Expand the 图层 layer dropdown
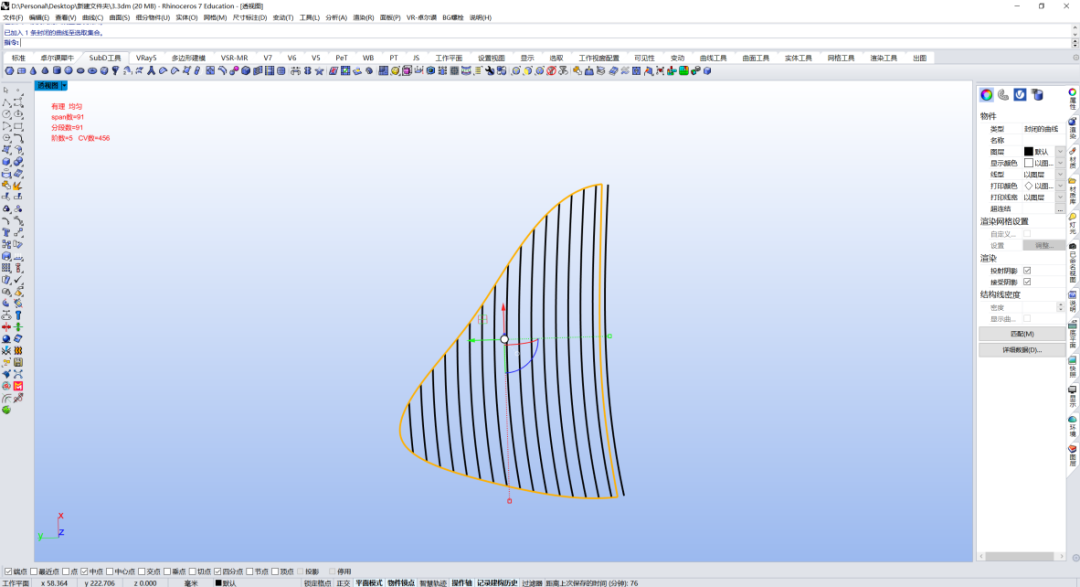Screen dimensions: 1080x587 pyautogui.click(x=1060, y=152)
